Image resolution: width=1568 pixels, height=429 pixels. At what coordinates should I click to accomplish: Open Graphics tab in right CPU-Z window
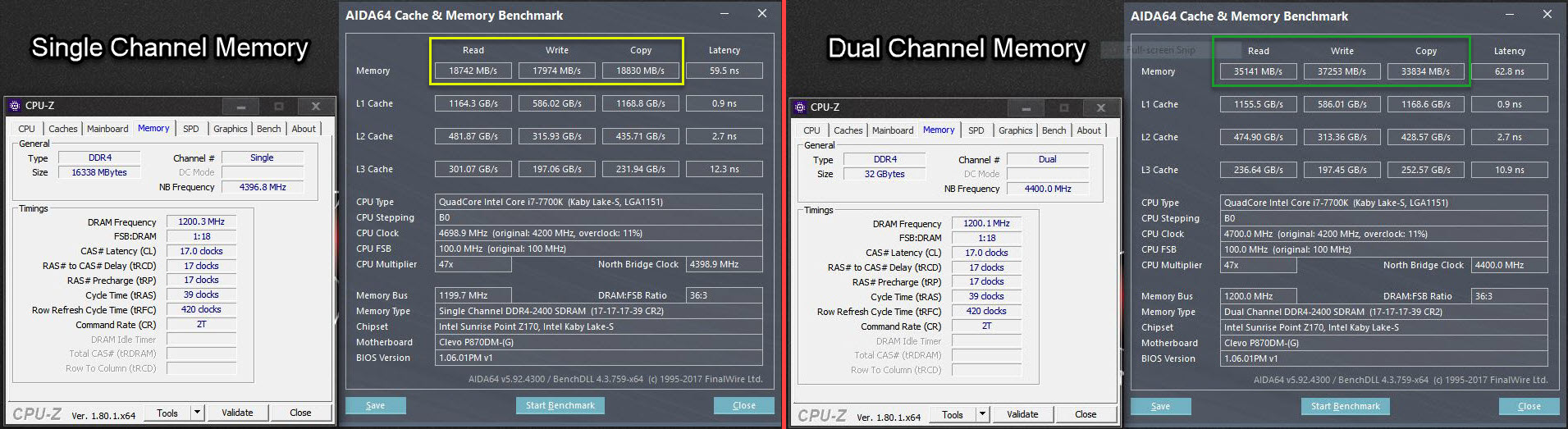[1016, 130]
